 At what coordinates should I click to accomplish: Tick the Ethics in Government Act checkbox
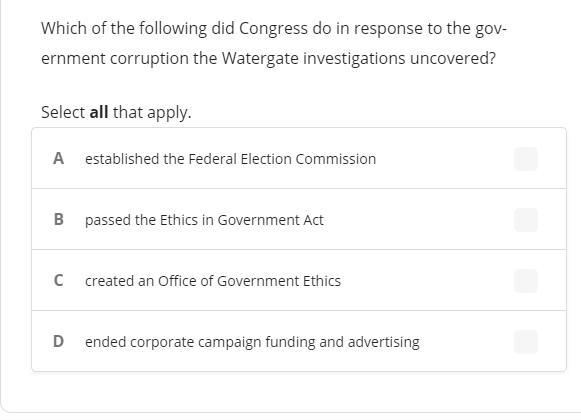[x=526, y=220]
